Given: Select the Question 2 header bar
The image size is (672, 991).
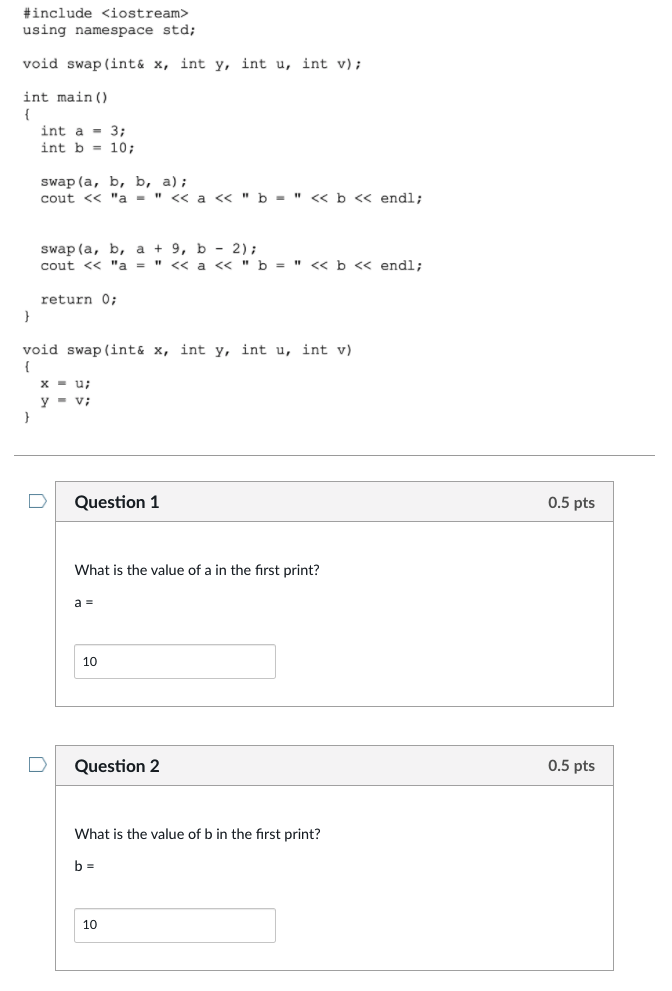Looking at the screenshot, I should (x=300, y=766).
